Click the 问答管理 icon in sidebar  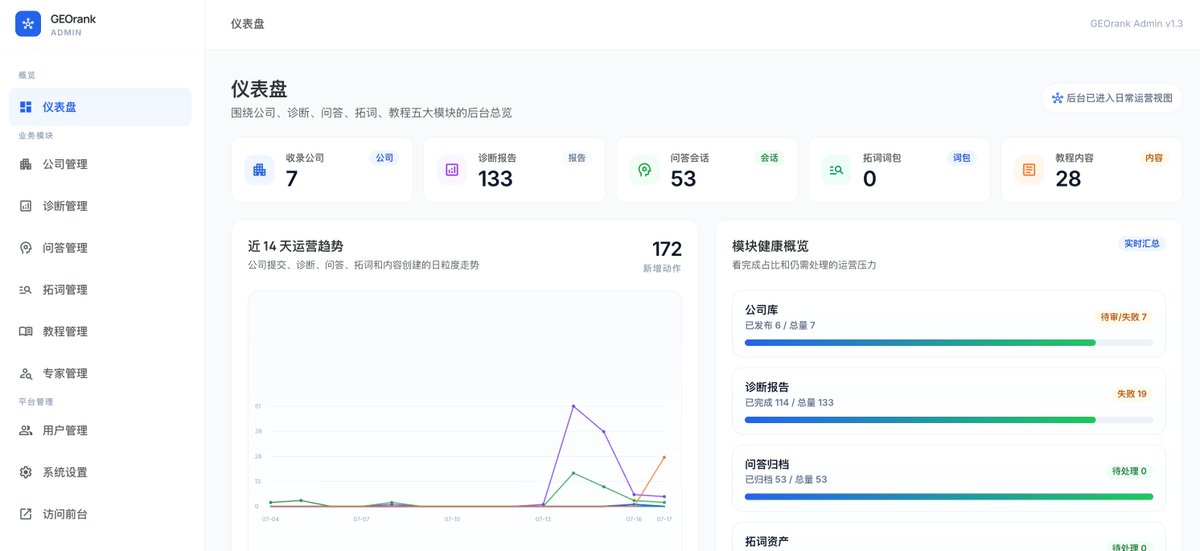click(25, 248)
